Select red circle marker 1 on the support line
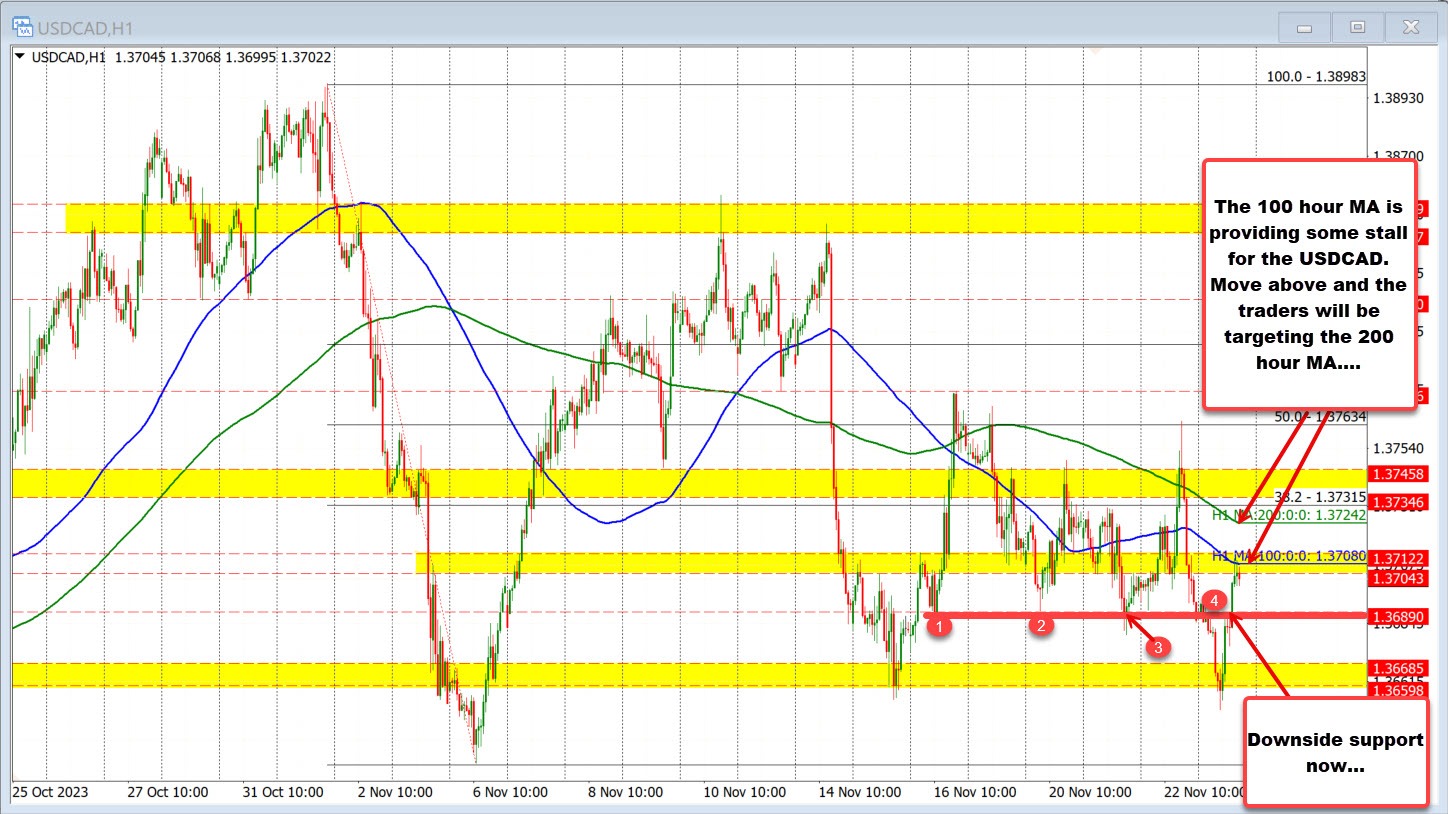This screenshot has width=1448, height=814. 939,626
